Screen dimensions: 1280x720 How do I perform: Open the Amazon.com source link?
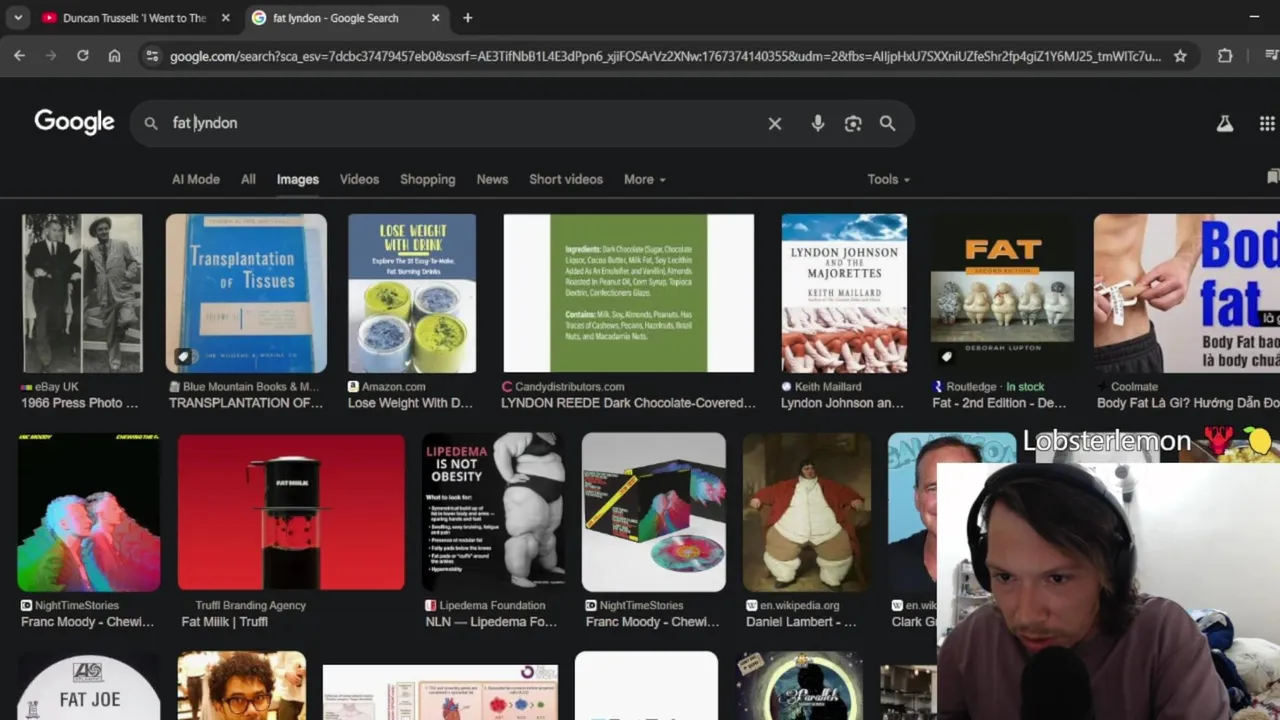click(x=387, y=386)
